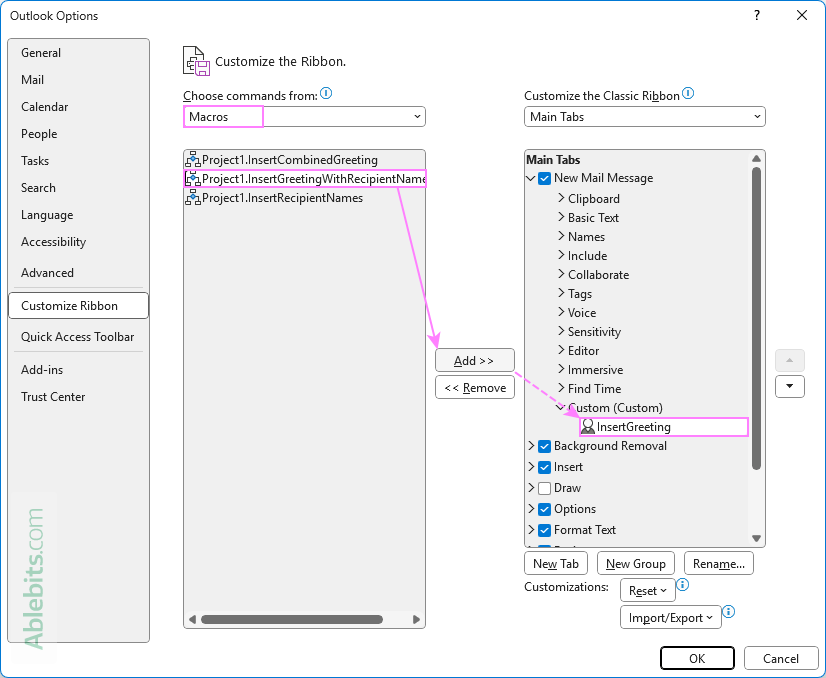This screenshot has height=678, width=826.
Task: Open the Main Tabs ribbon dropdown
Action: click(644, 116)
